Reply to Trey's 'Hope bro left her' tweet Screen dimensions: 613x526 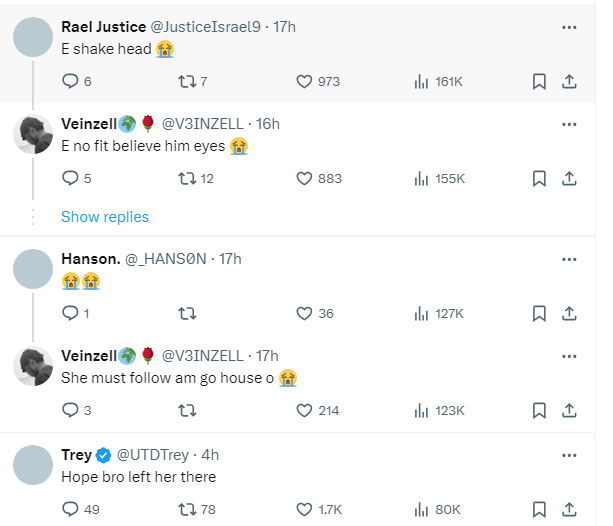pyautogui.click(x=70, y=510)
